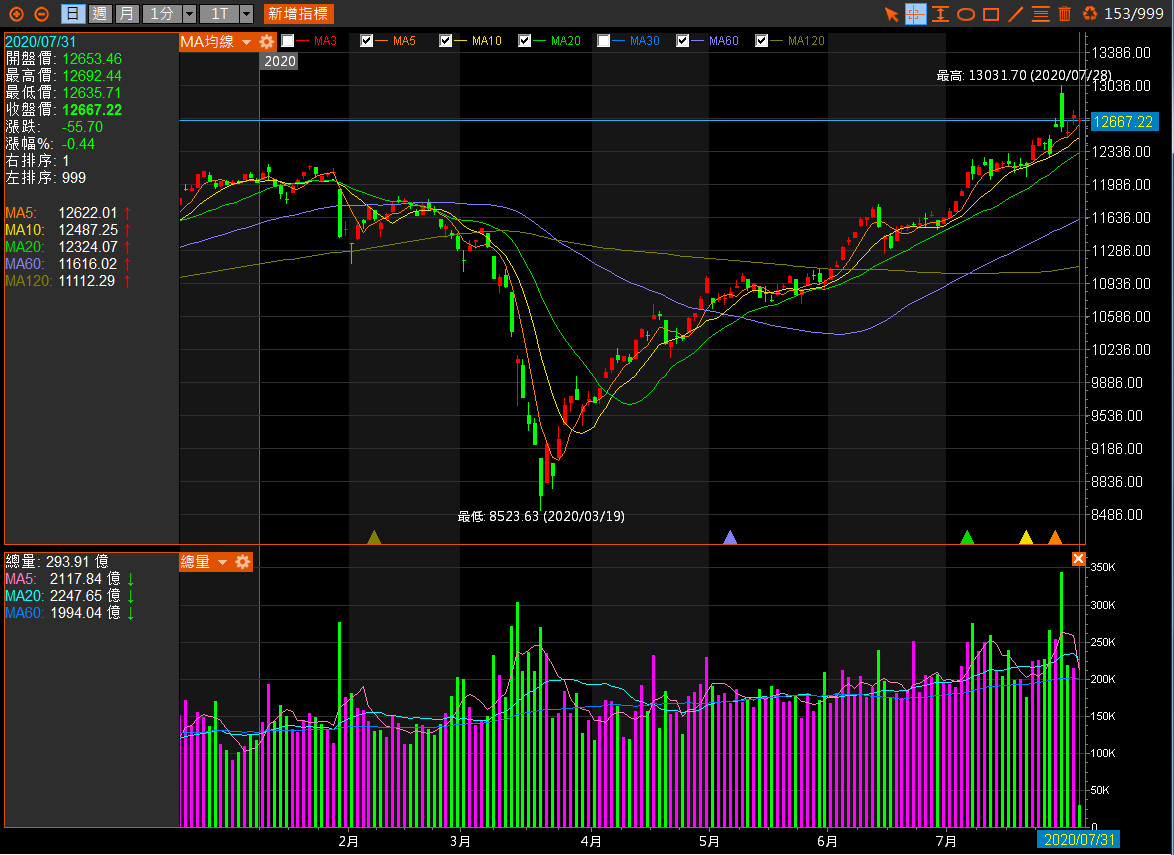Screen dimensions: 1174x855
Task: Open the MA均線 indicator dropdown
Action: (246, 42)
